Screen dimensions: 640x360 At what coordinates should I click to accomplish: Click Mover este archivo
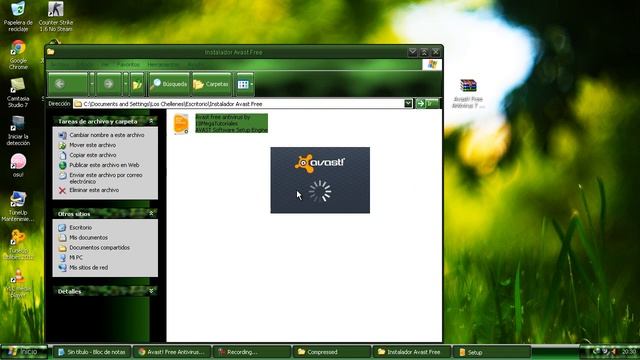click(87, 145)
